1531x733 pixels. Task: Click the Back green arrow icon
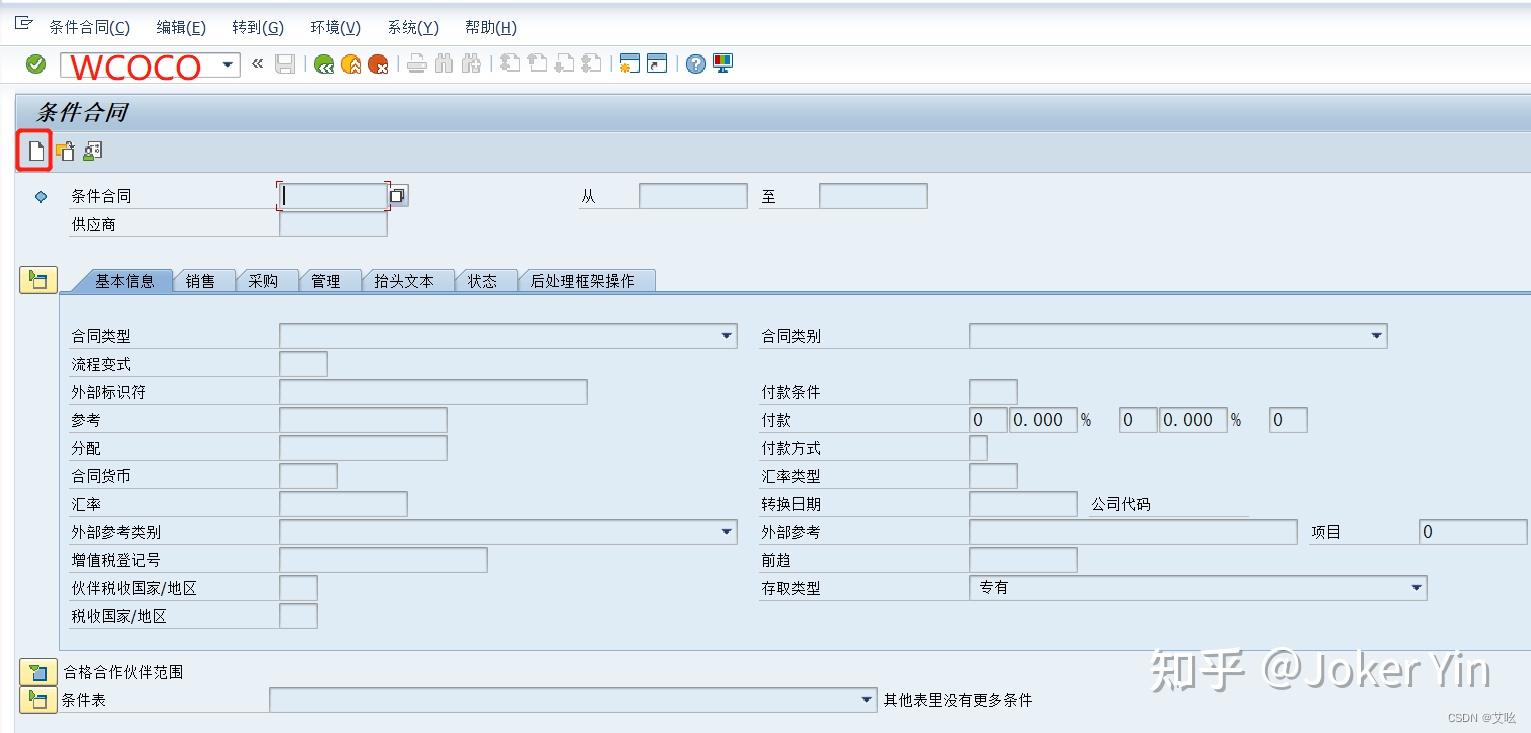(x=322, y=64)
